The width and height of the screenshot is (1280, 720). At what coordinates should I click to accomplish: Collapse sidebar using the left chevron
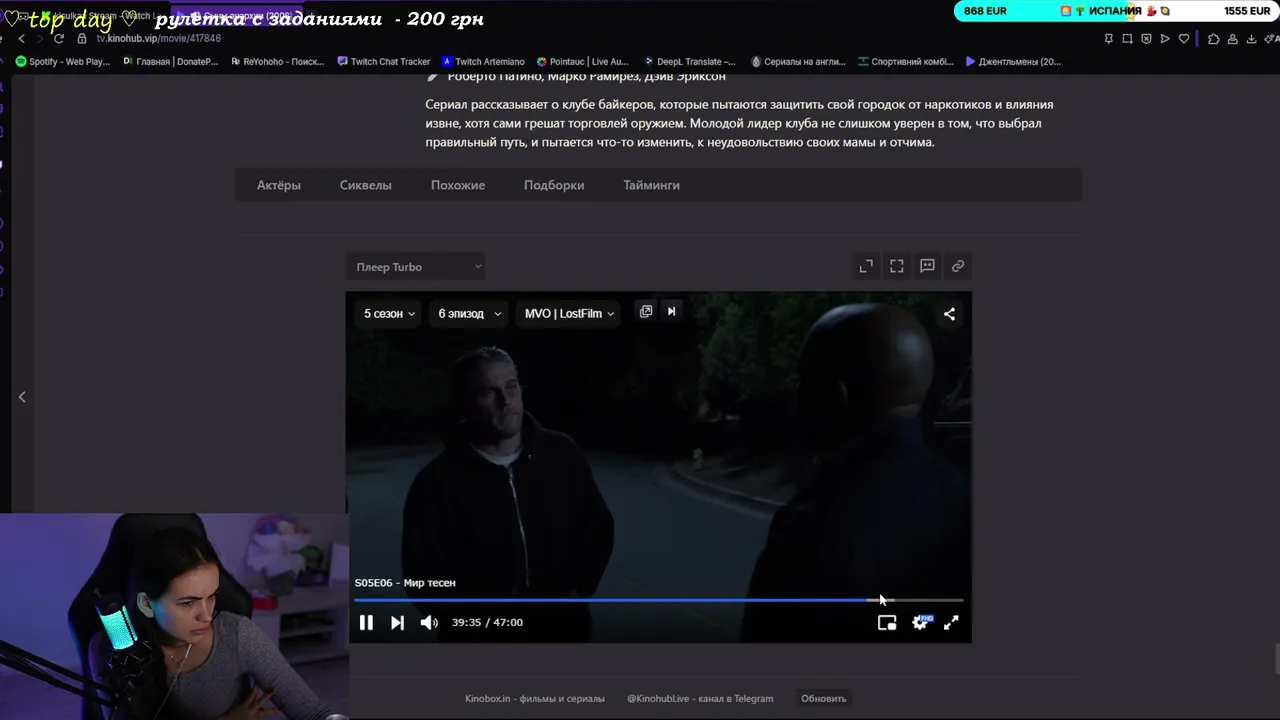point(22,397)
